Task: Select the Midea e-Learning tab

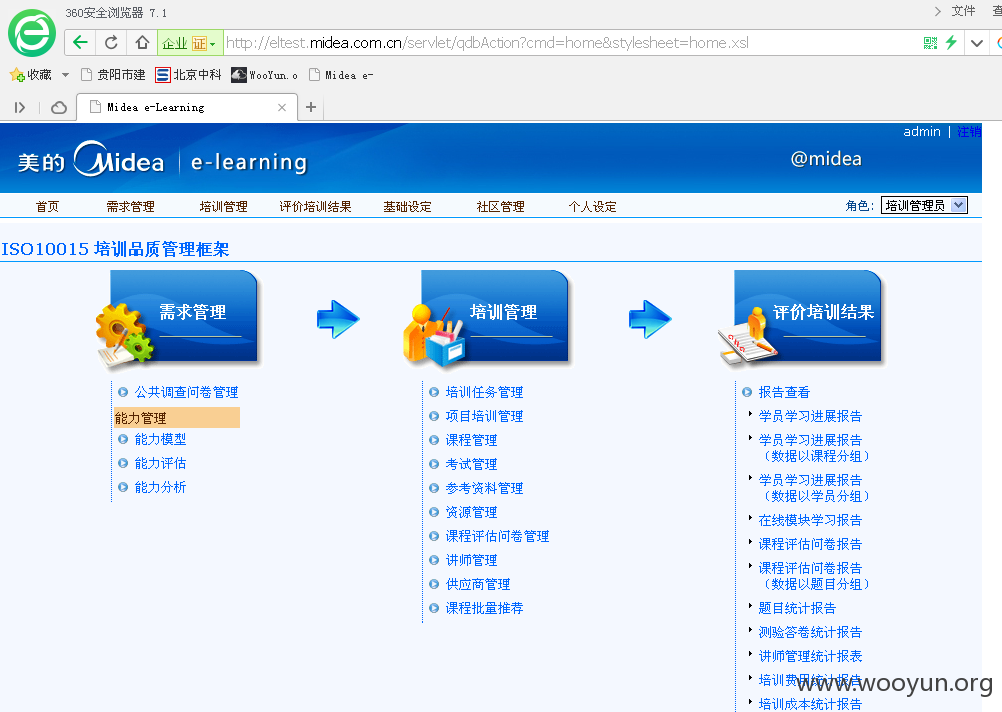Action: [x=187, y=107]
